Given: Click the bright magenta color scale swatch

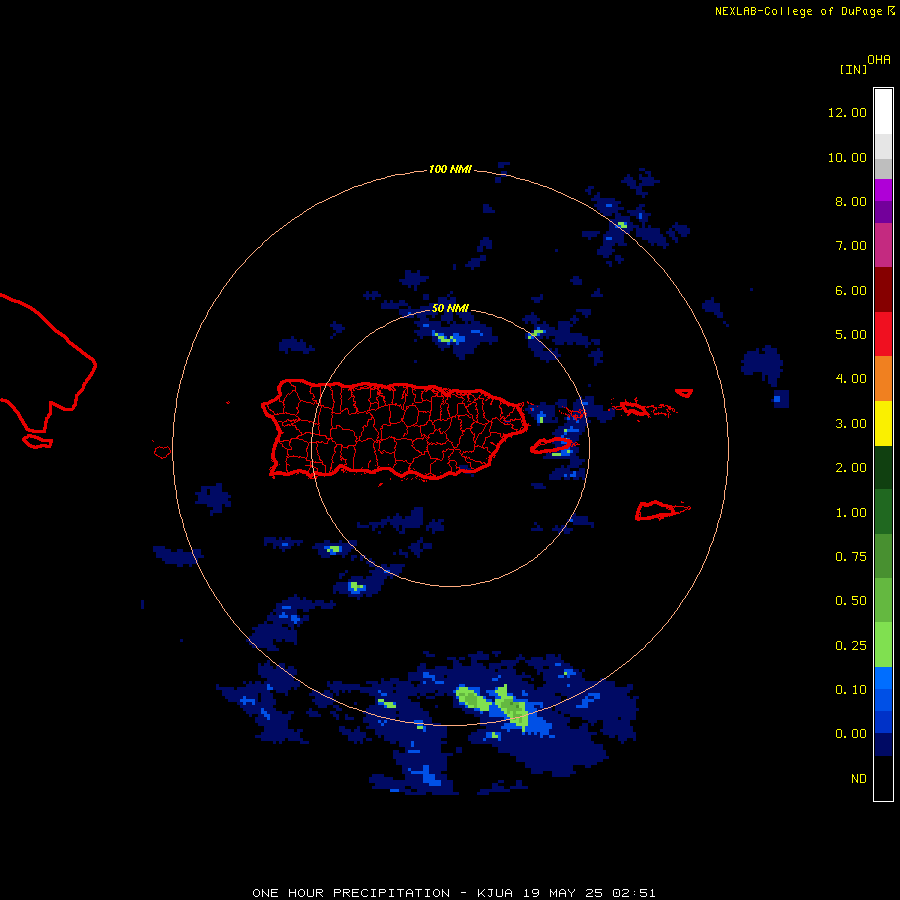Looking at the screenshot, I should click(x=883, y=190).
